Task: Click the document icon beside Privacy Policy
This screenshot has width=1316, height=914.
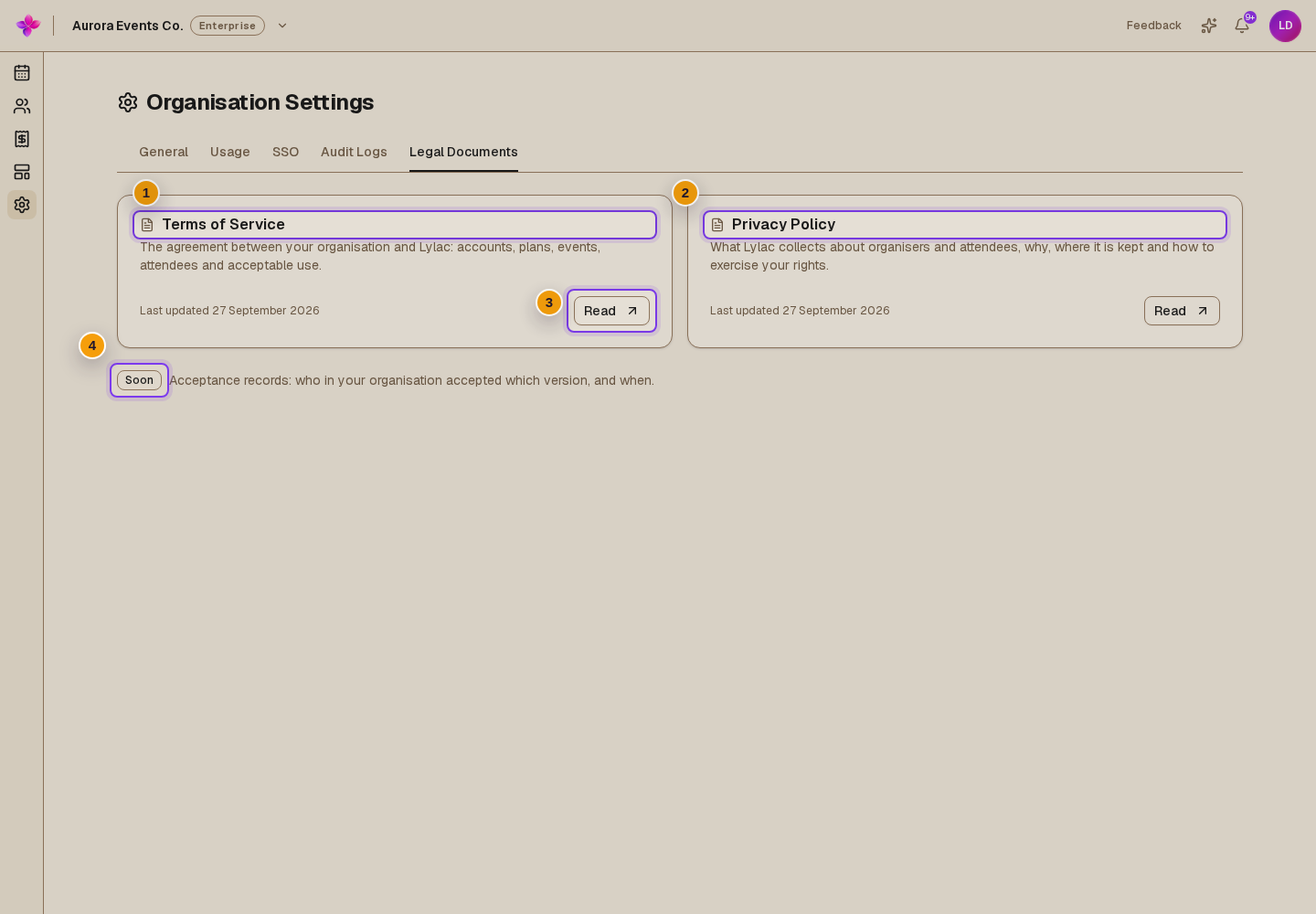Action: (x=717, y=225)
